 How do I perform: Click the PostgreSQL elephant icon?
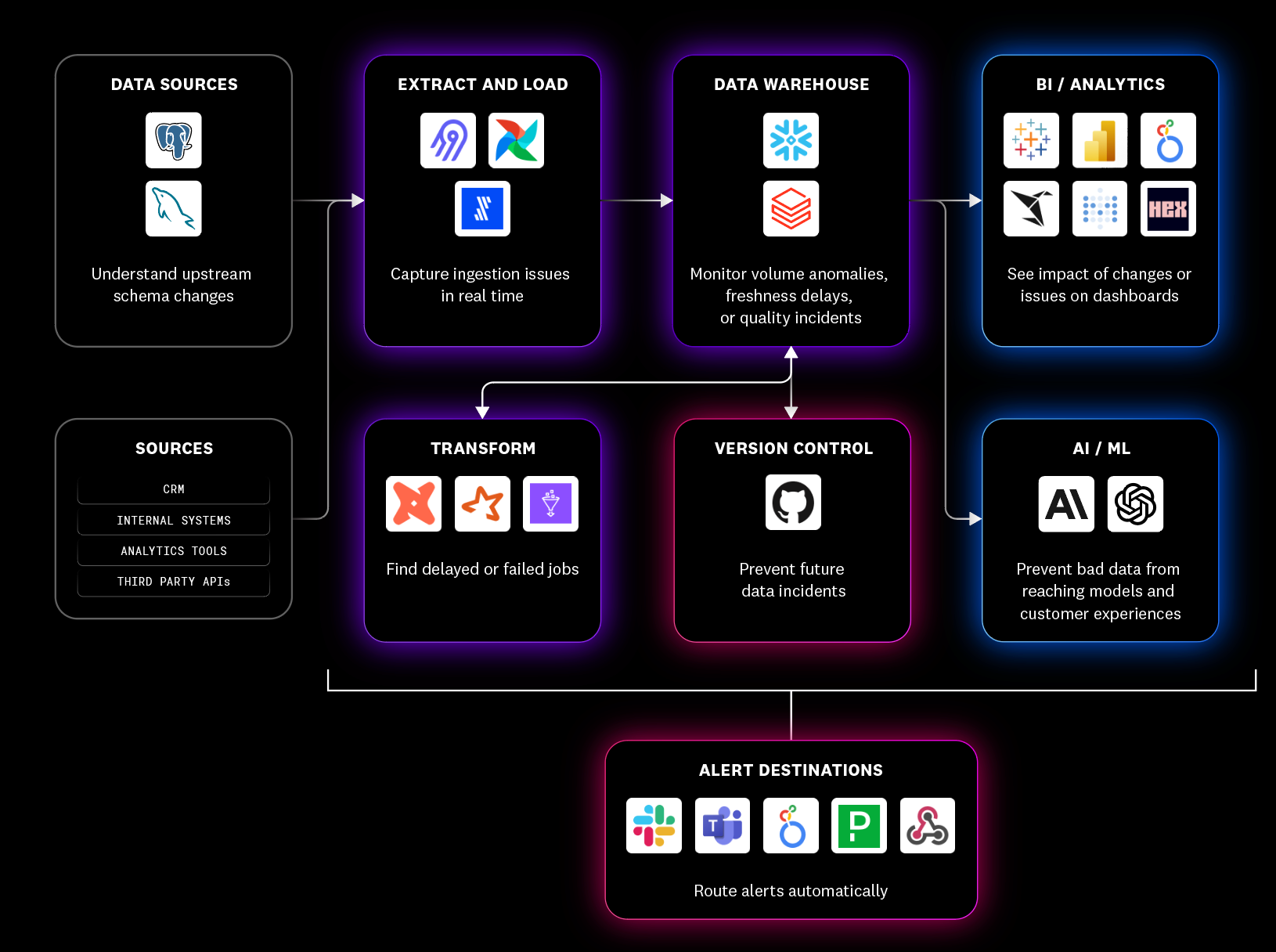tap(174, 140)
